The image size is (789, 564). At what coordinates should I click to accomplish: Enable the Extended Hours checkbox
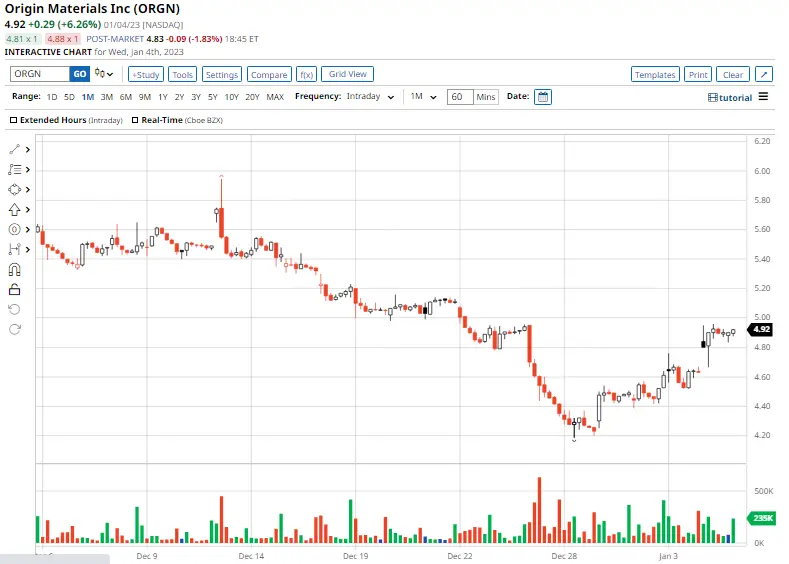click(14, 120)
